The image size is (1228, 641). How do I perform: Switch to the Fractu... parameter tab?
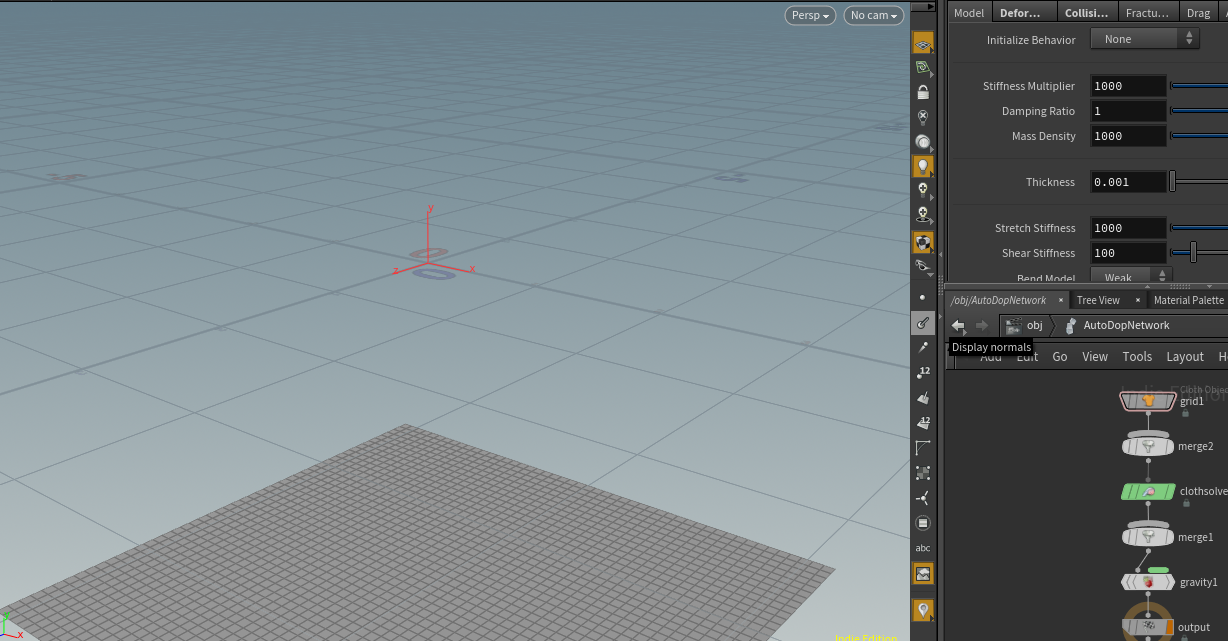[1147, 13]
